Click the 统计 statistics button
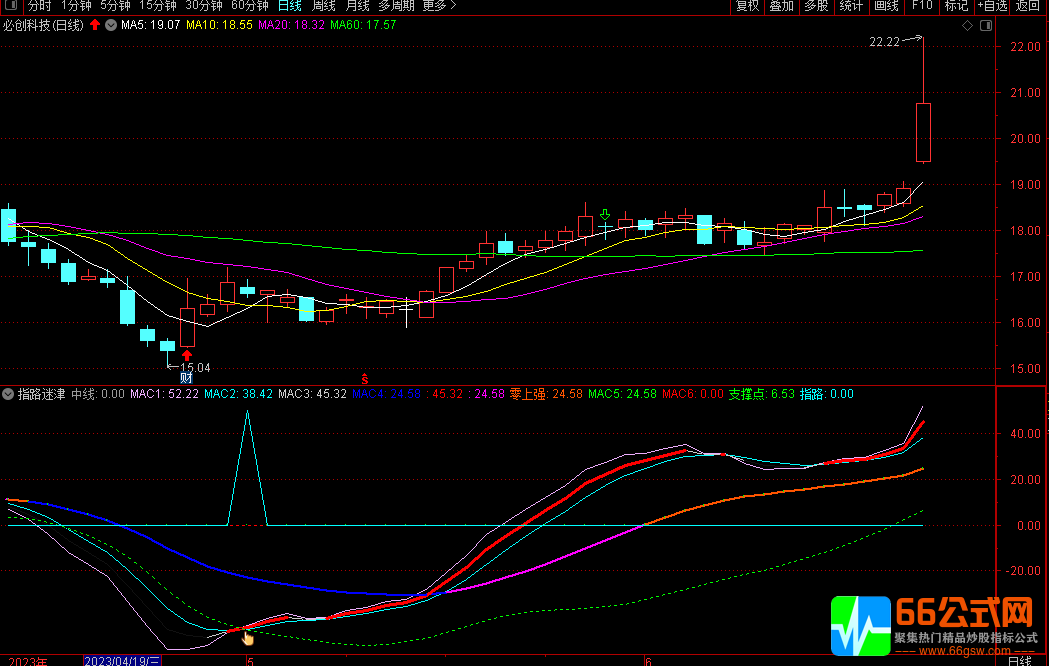The width and height of the screenshot is (1049, 666). pos(851,6)
